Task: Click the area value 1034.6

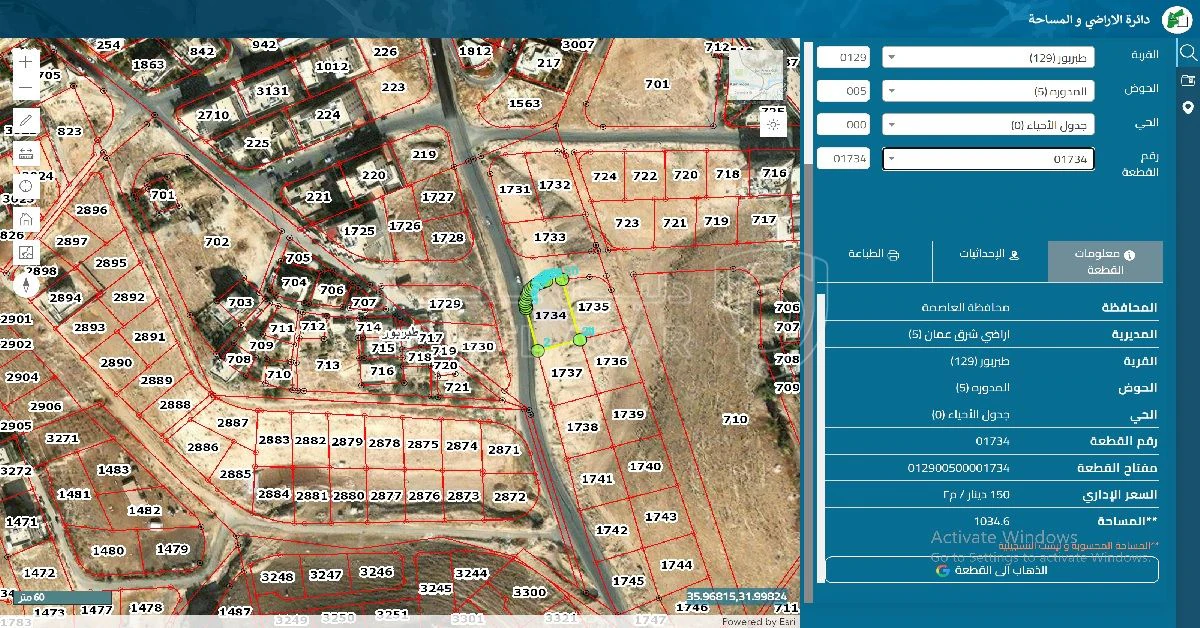Action: coord(992,521)
